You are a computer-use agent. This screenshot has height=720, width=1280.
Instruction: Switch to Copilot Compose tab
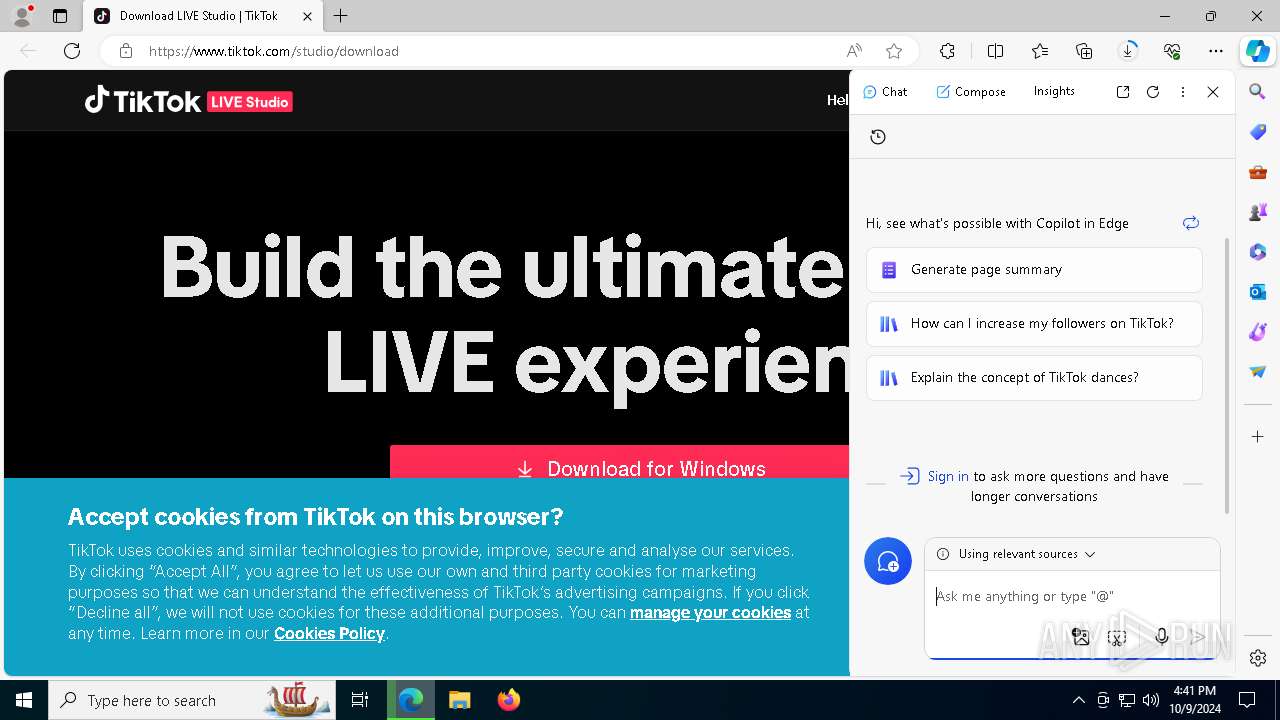(971, 91)
